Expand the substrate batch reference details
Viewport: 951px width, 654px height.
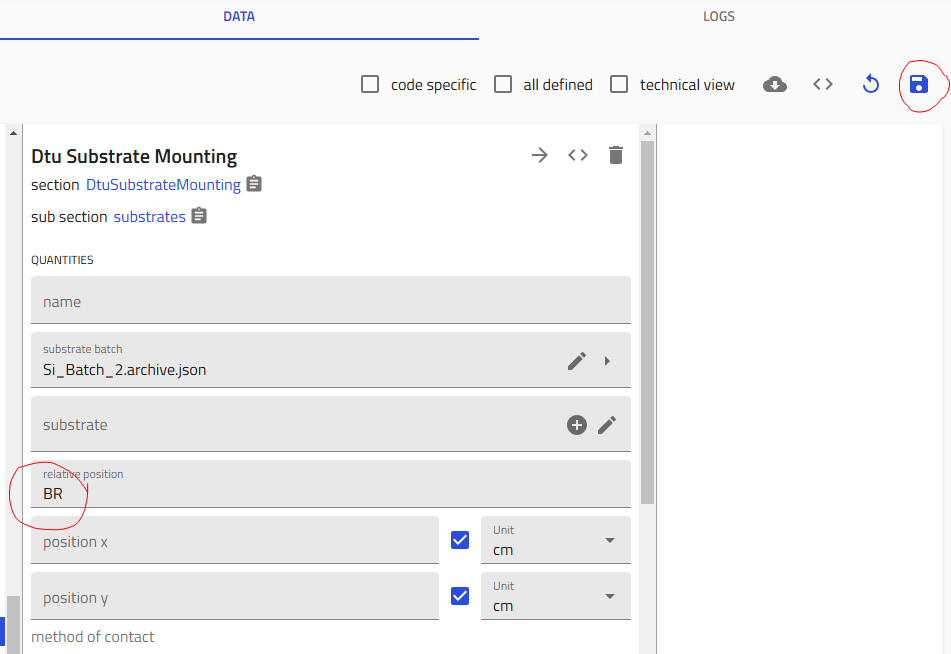[607, 361]
